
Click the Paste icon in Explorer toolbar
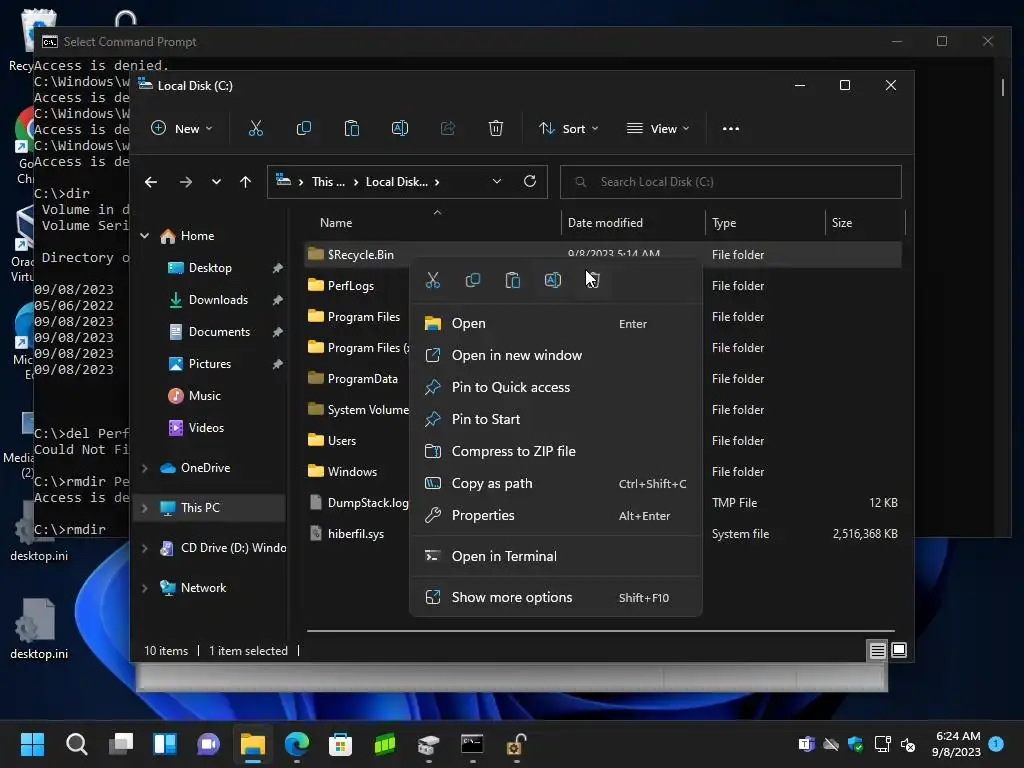(351, 129)
